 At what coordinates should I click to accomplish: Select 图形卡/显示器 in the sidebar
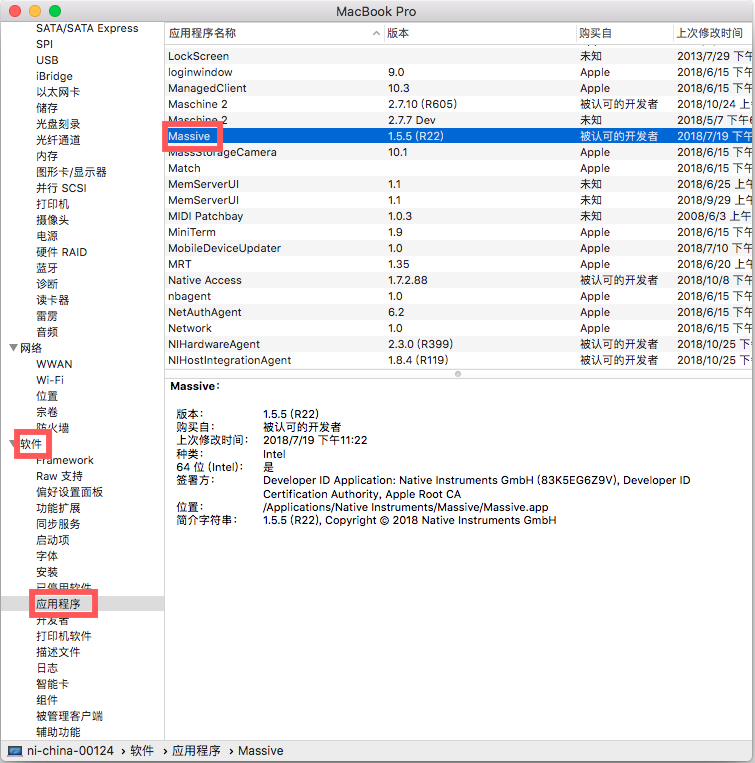coord(71,172)
